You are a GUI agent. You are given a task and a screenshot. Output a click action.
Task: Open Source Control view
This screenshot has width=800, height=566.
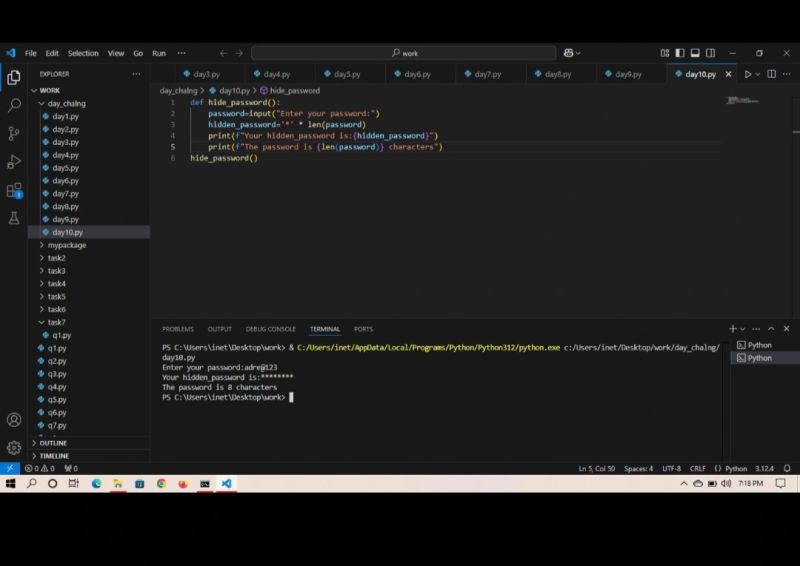[14, 133]
